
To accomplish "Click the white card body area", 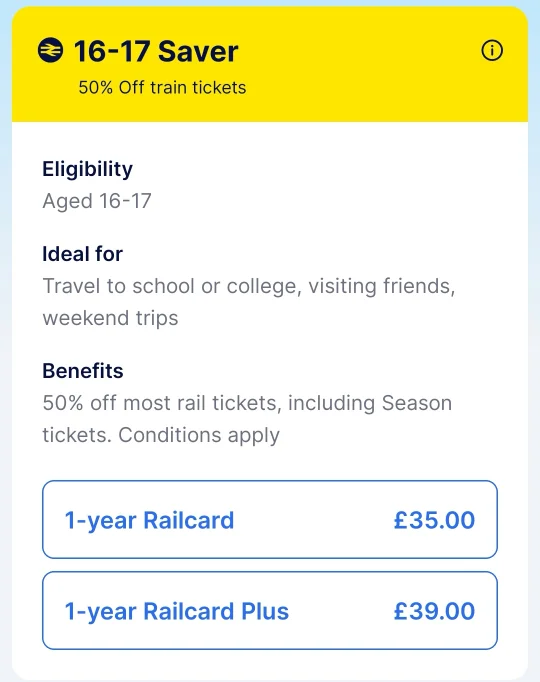I will tap(270, 400).
